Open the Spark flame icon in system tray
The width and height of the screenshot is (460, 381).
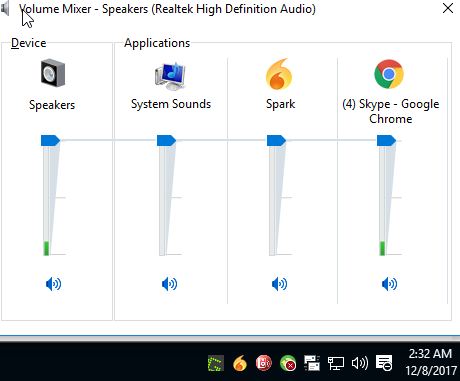coord(240,363)
